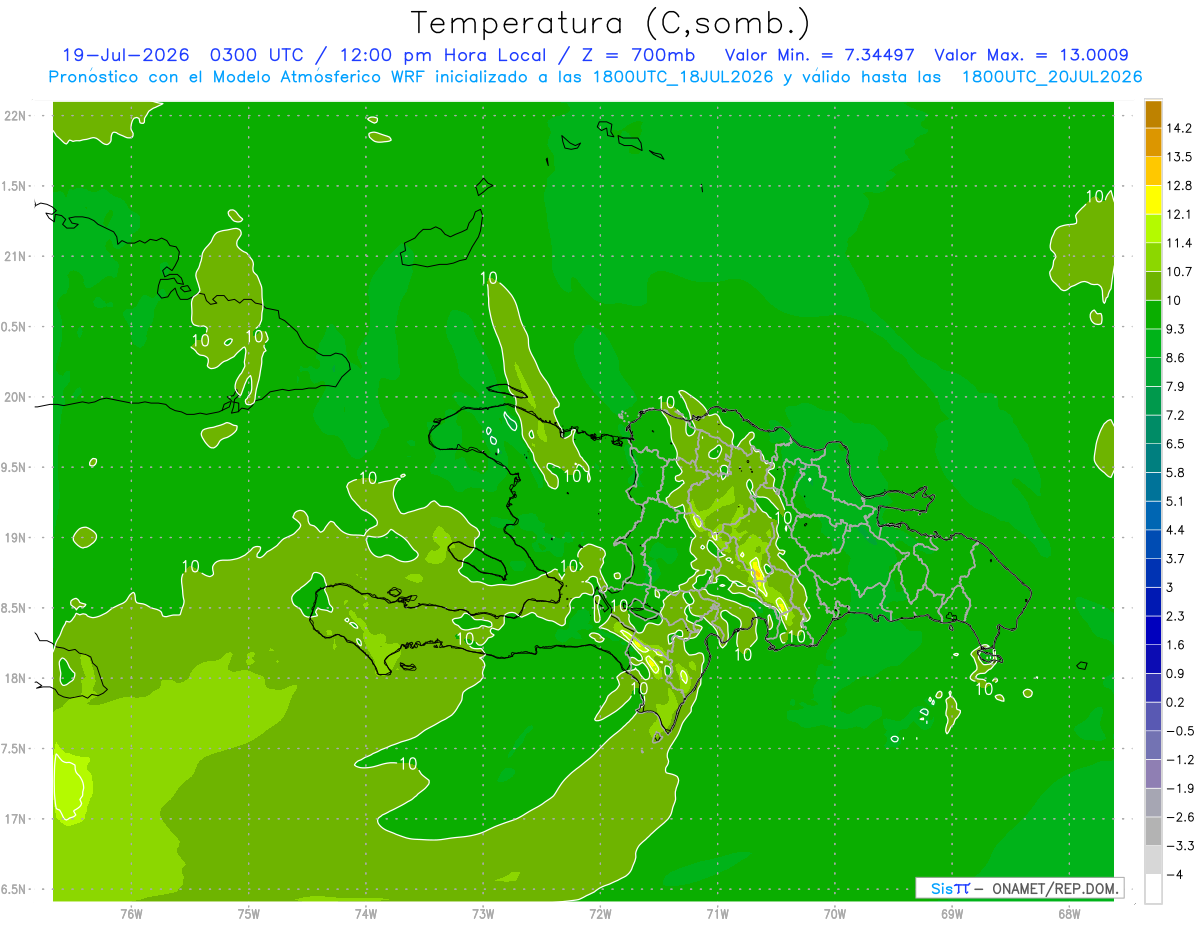The width and height of the screenshot is (1200, 927).
Task: Click colorbar value 9.3
Action: 1176,329
